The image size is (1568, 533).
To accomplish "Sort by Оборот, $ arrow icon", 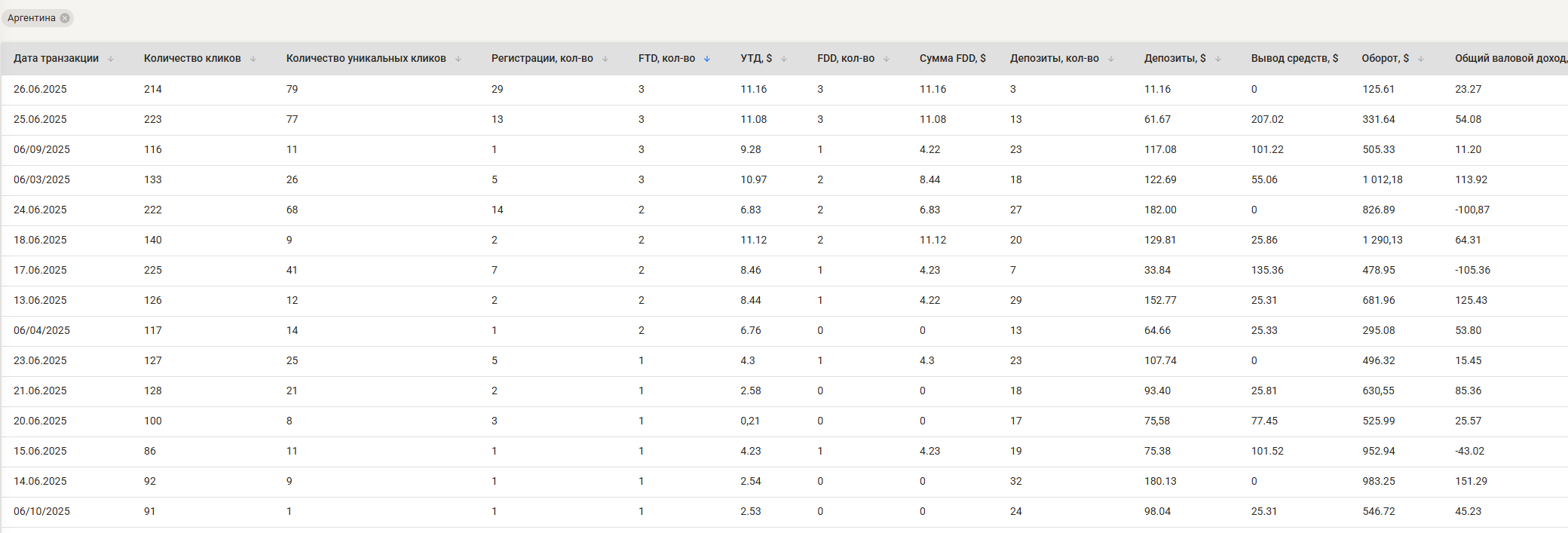I will coord(1421,59).
